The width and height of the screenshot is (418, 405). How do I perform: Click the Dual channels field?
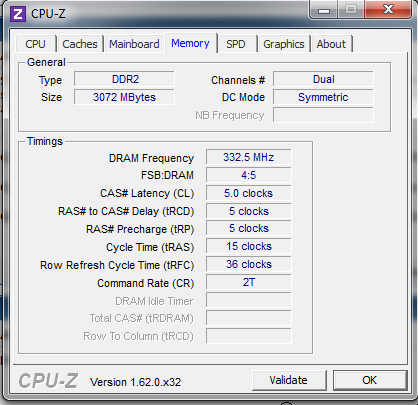(323, 79)
